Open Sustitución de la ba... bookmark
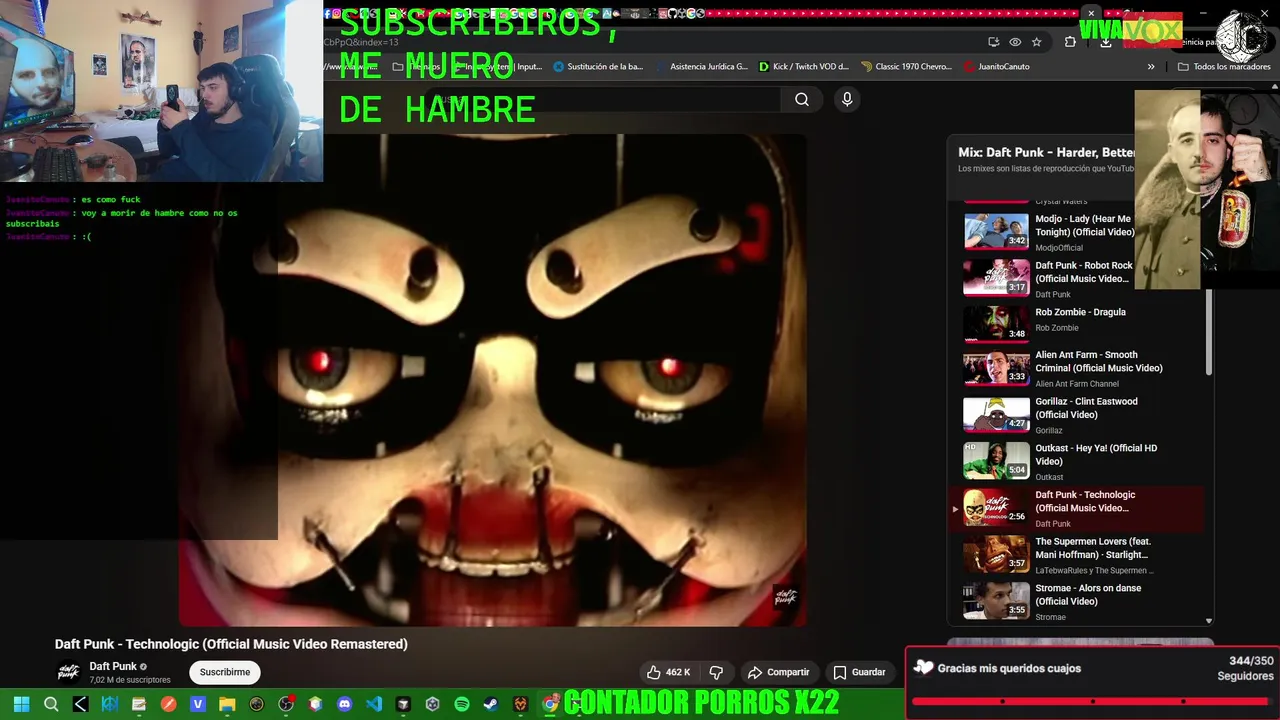1280x720 pixels. (x=598, y=67)
